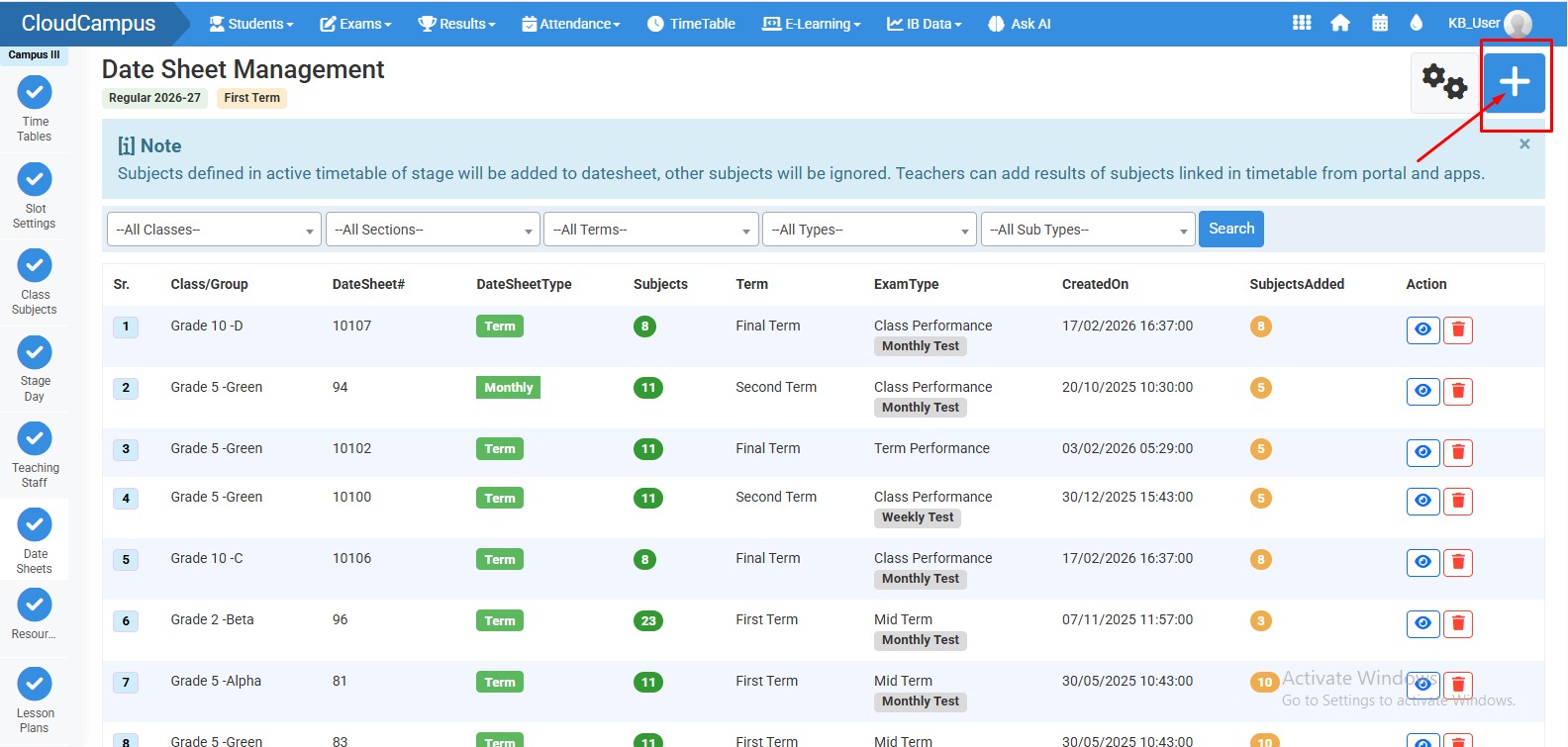
Task: Open the Results menu
Action: click(456, 24)
